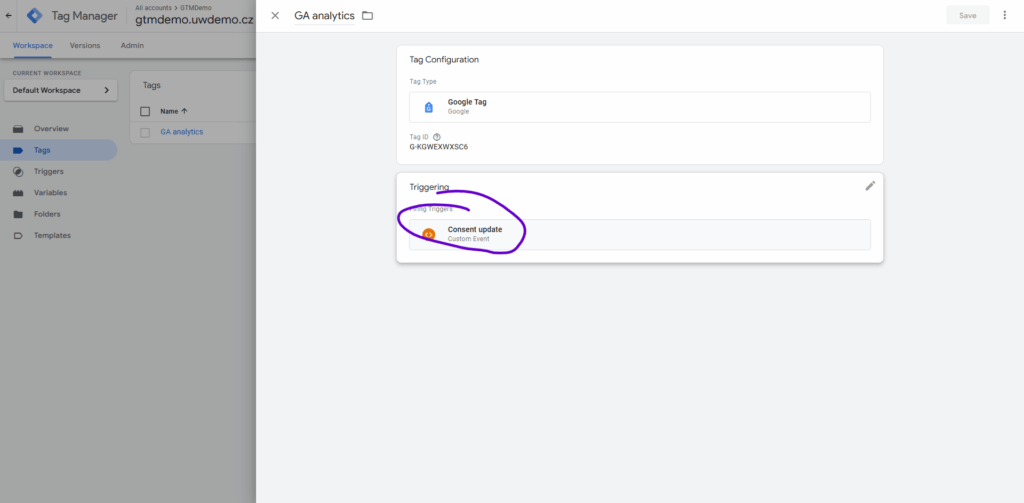The width and height of the screenshot is (1024, 503).
Task: Select Variables in the left navigation
Action: [x=51, y=192]
